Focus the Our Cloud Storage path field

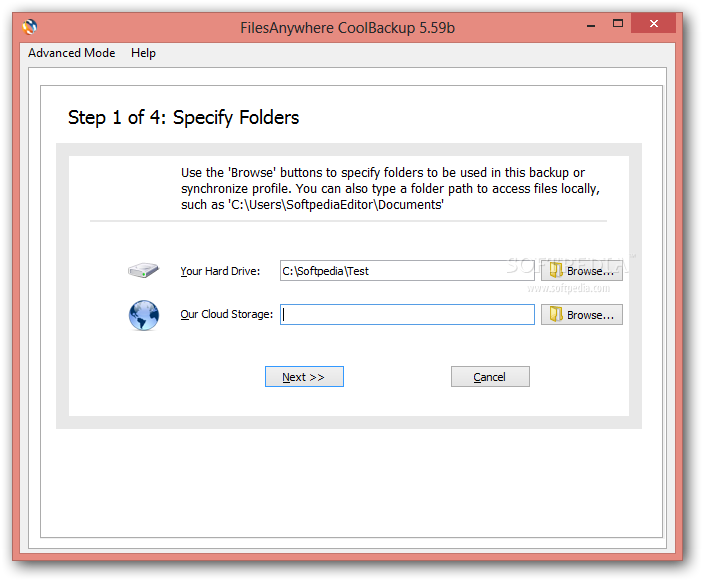pyautogui.click(x=407, y=315)
